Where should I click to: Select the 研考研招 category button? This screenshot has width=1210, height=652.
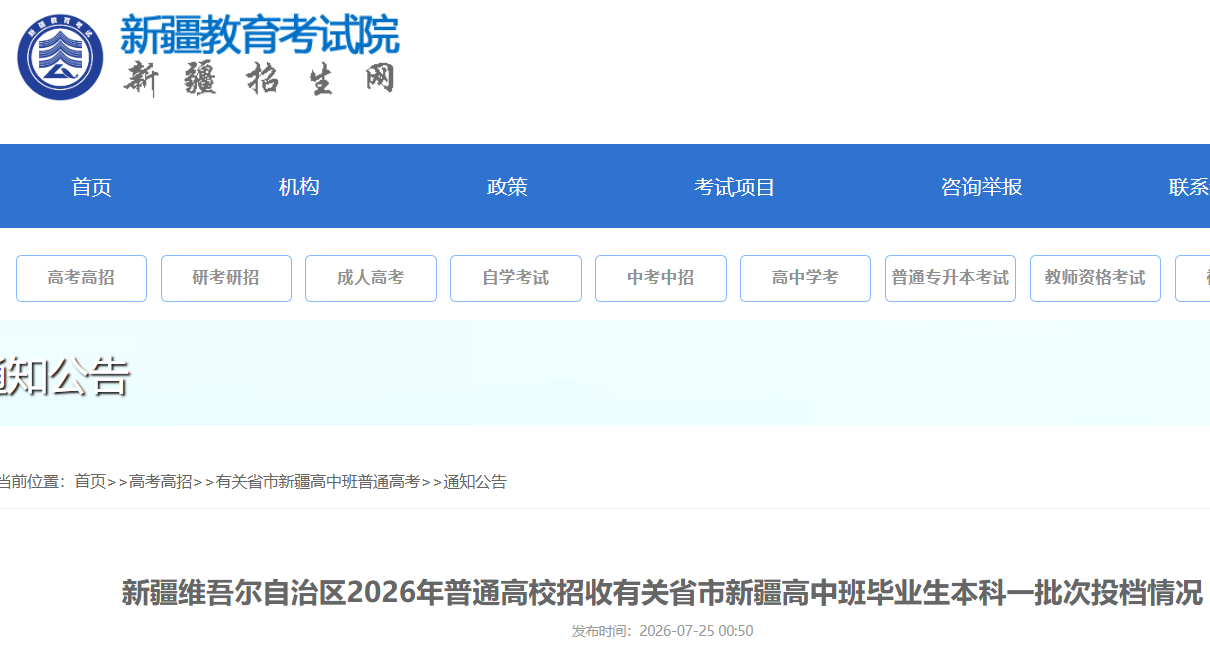(226, 278)
